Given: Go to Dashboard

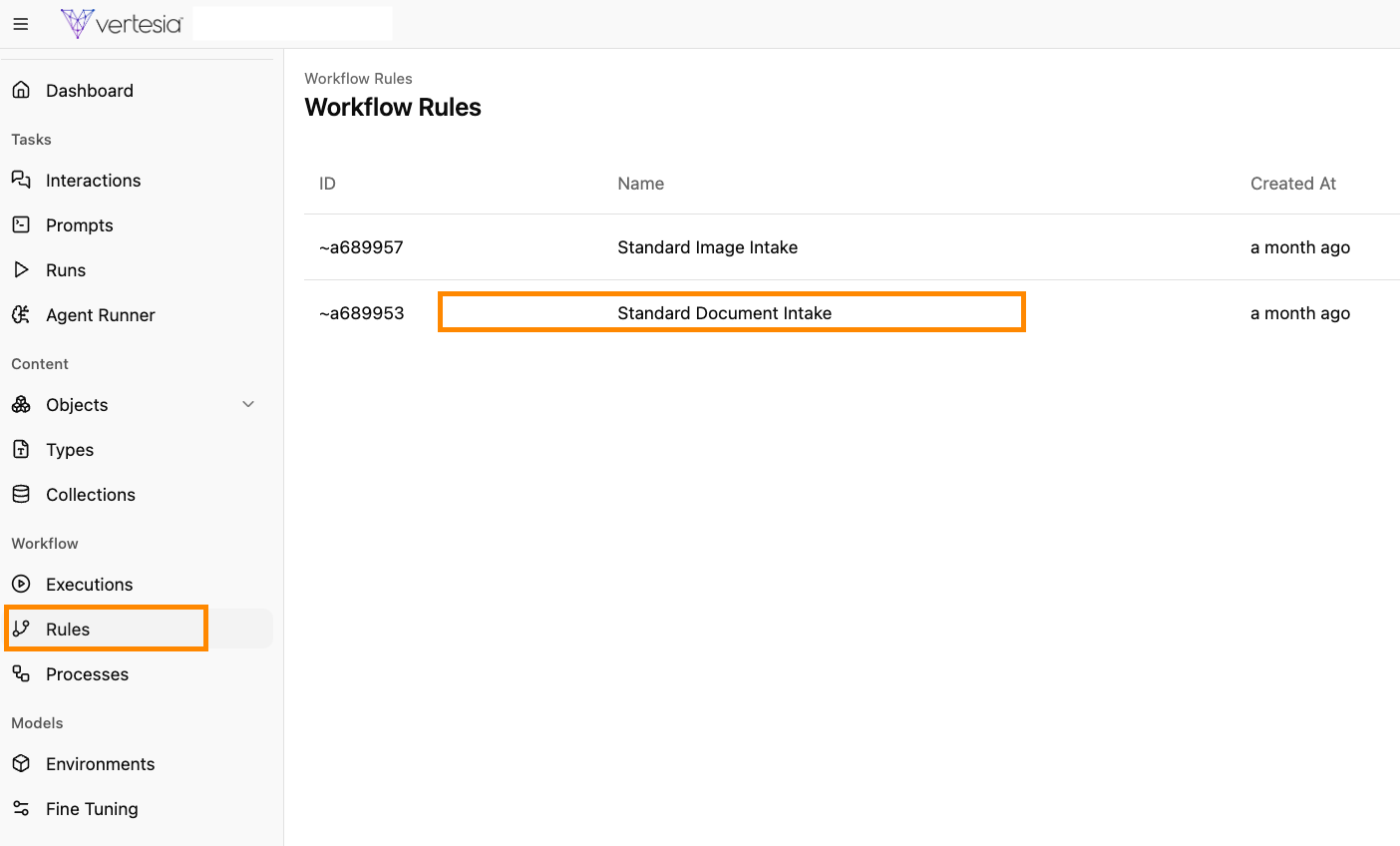Looking at the screenshot, I should click(90, 90).
